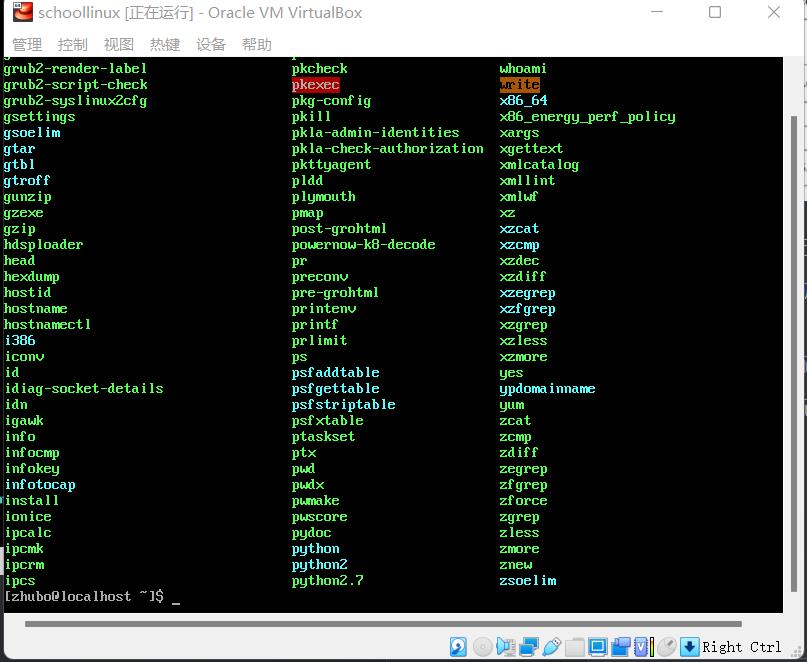Open the 视图 menu
Viewport: 807px width, 662px height.
point(118,45)
